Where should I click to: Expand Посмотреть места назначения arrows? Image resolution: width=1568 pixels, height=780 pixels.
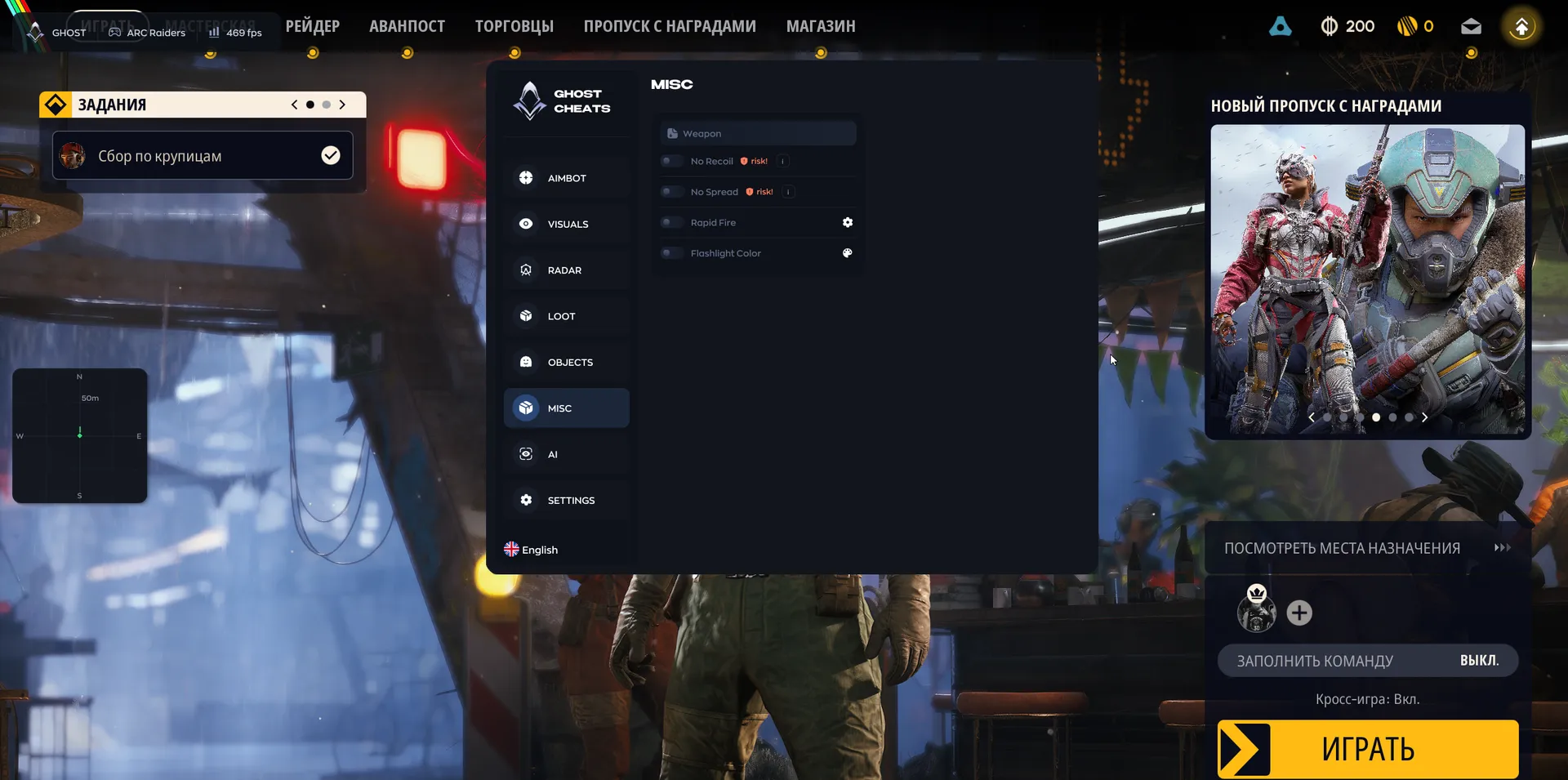click(x=1503, y=548)
